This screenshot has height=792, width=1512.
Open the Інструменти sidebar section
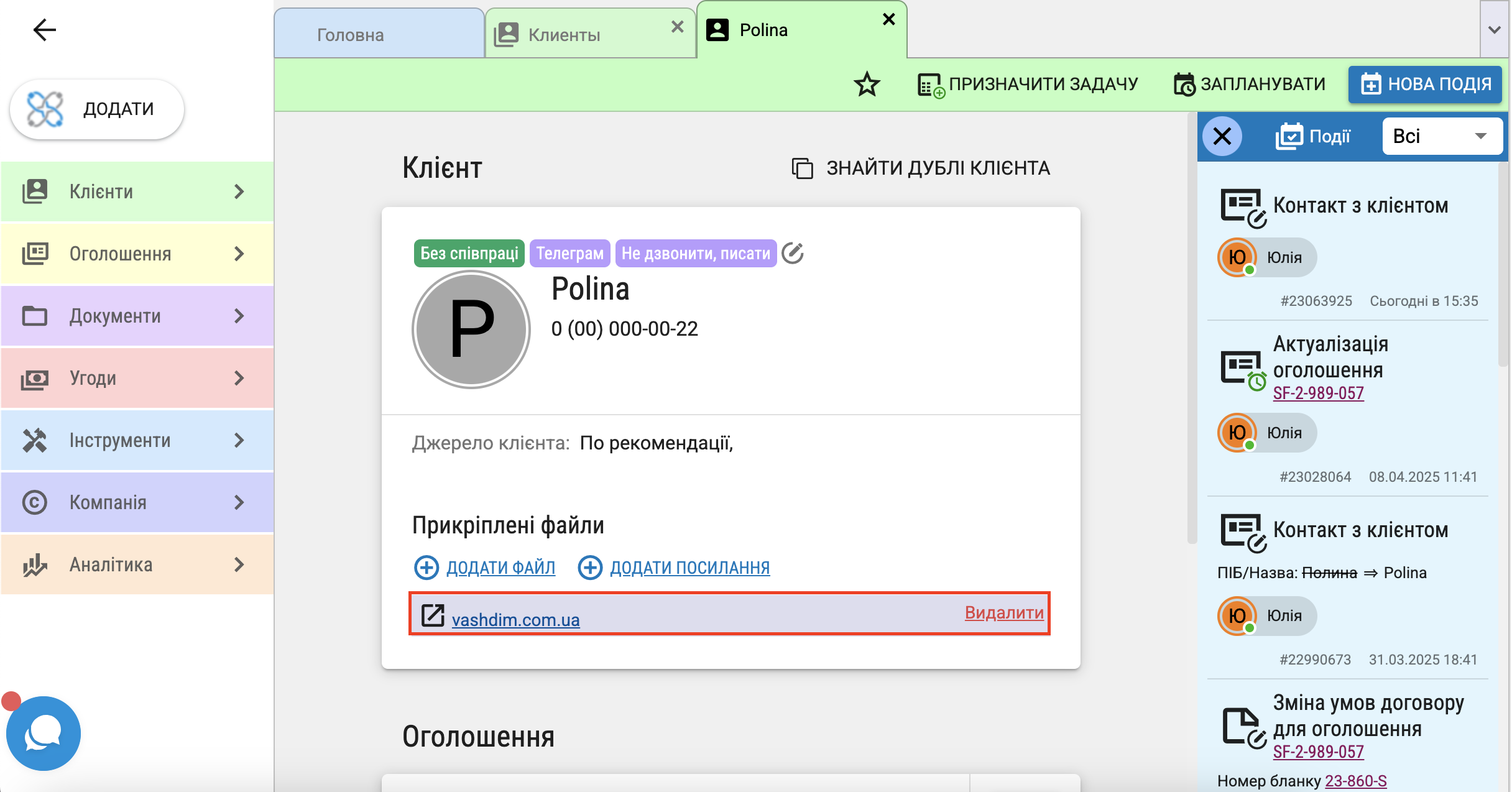click(137, 440)
